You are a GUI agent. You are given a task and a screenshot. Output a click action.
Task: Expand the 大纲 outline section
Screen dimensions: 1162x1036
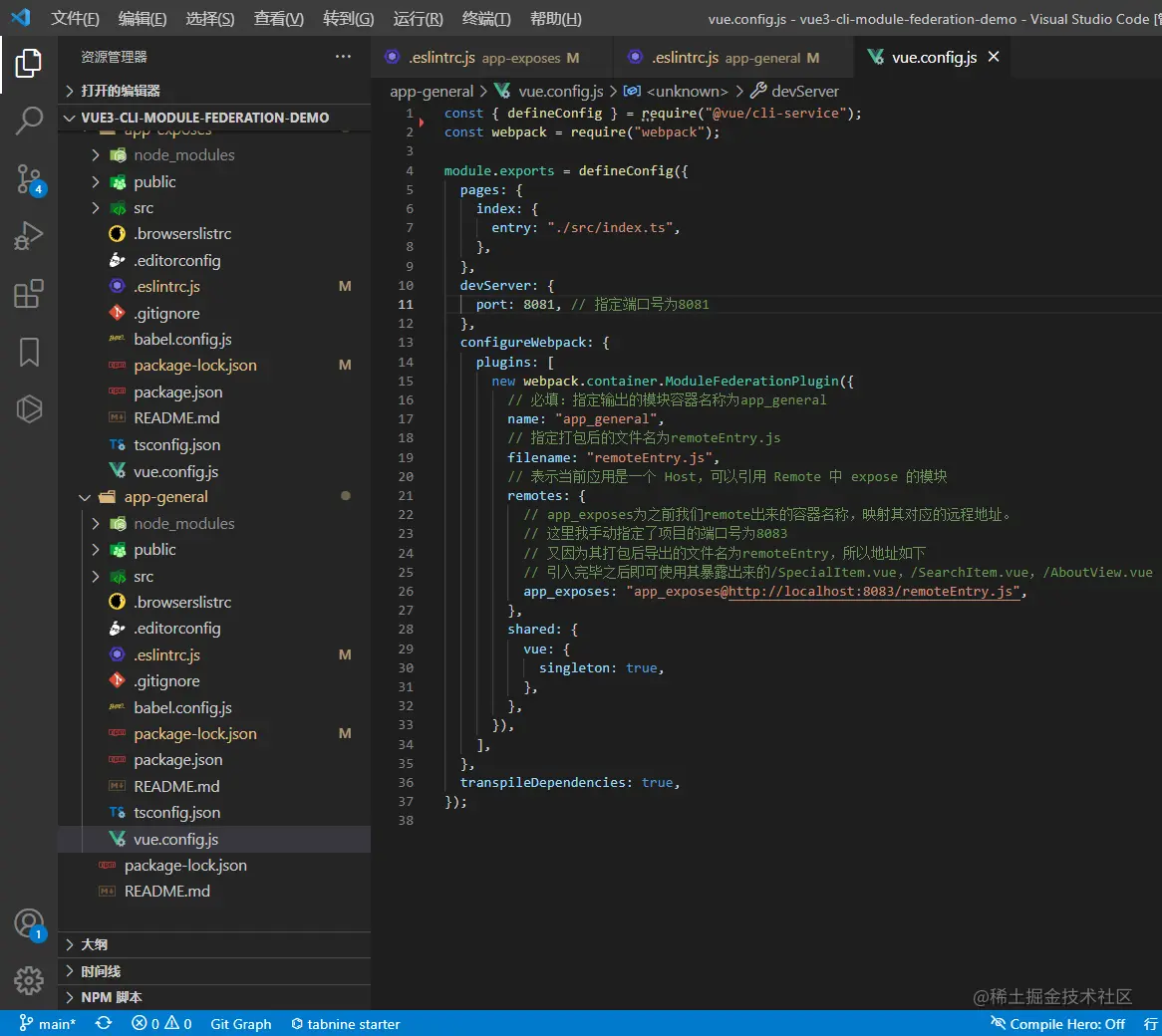pos(214,944)
